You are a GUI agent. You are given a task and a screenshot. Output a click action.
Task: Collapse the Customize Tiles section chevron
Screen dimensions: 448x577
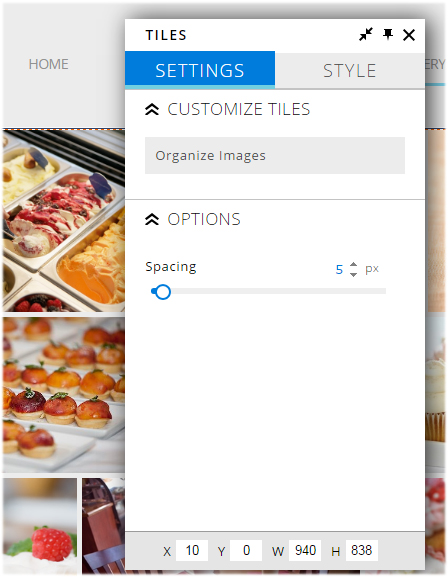coord(152,109)
